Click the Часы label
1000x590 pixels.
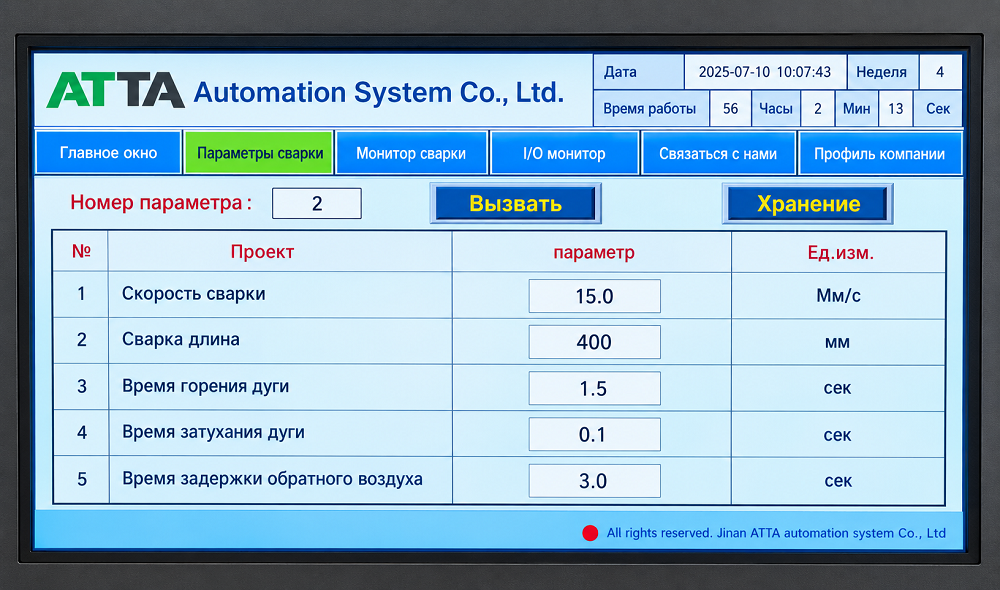776,109
